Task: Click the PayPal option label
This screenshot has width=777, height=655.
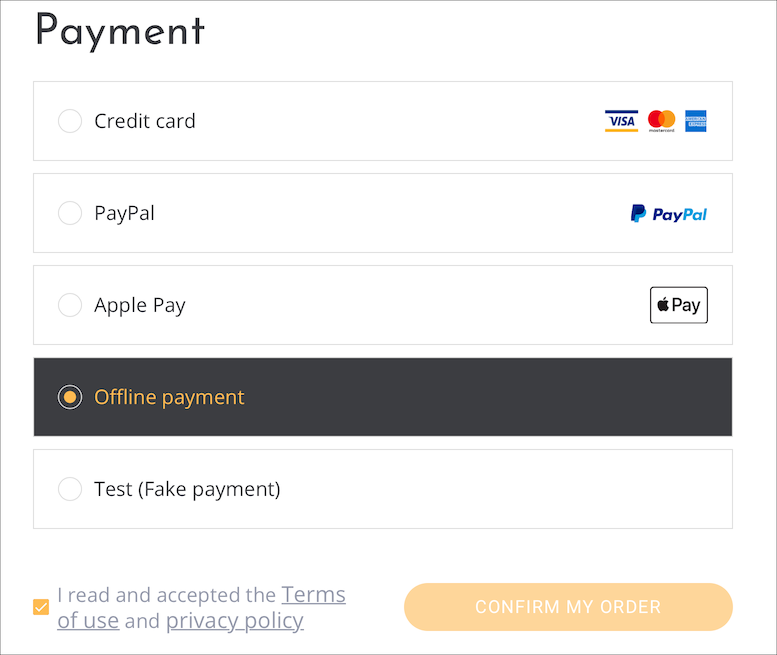Action: (x=124, y=213)
